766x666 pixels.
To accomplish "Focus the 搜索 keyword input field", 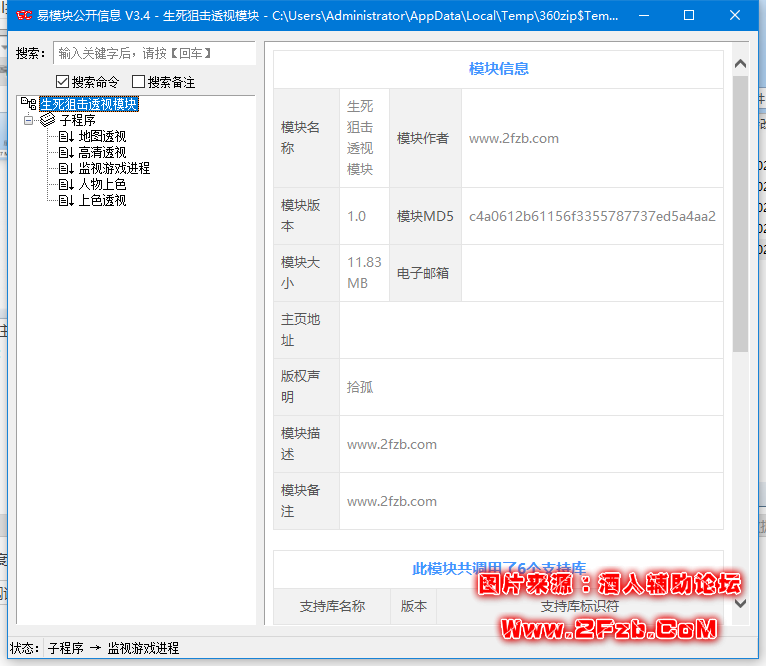I will [x=152, y=53].
